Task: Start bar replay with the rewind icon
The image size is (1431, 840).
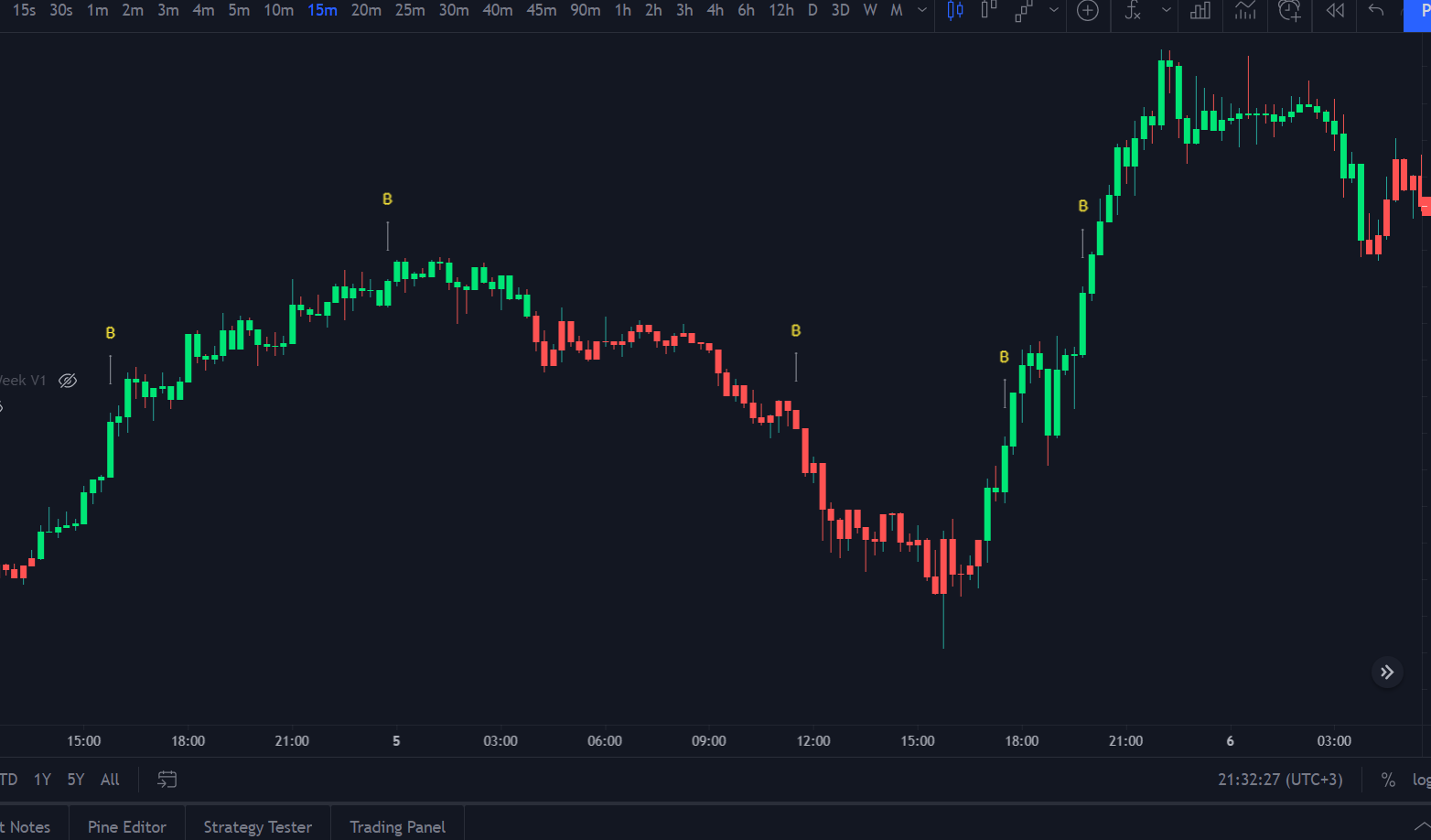Action: pyautogui.click(x=1336, y=11)
